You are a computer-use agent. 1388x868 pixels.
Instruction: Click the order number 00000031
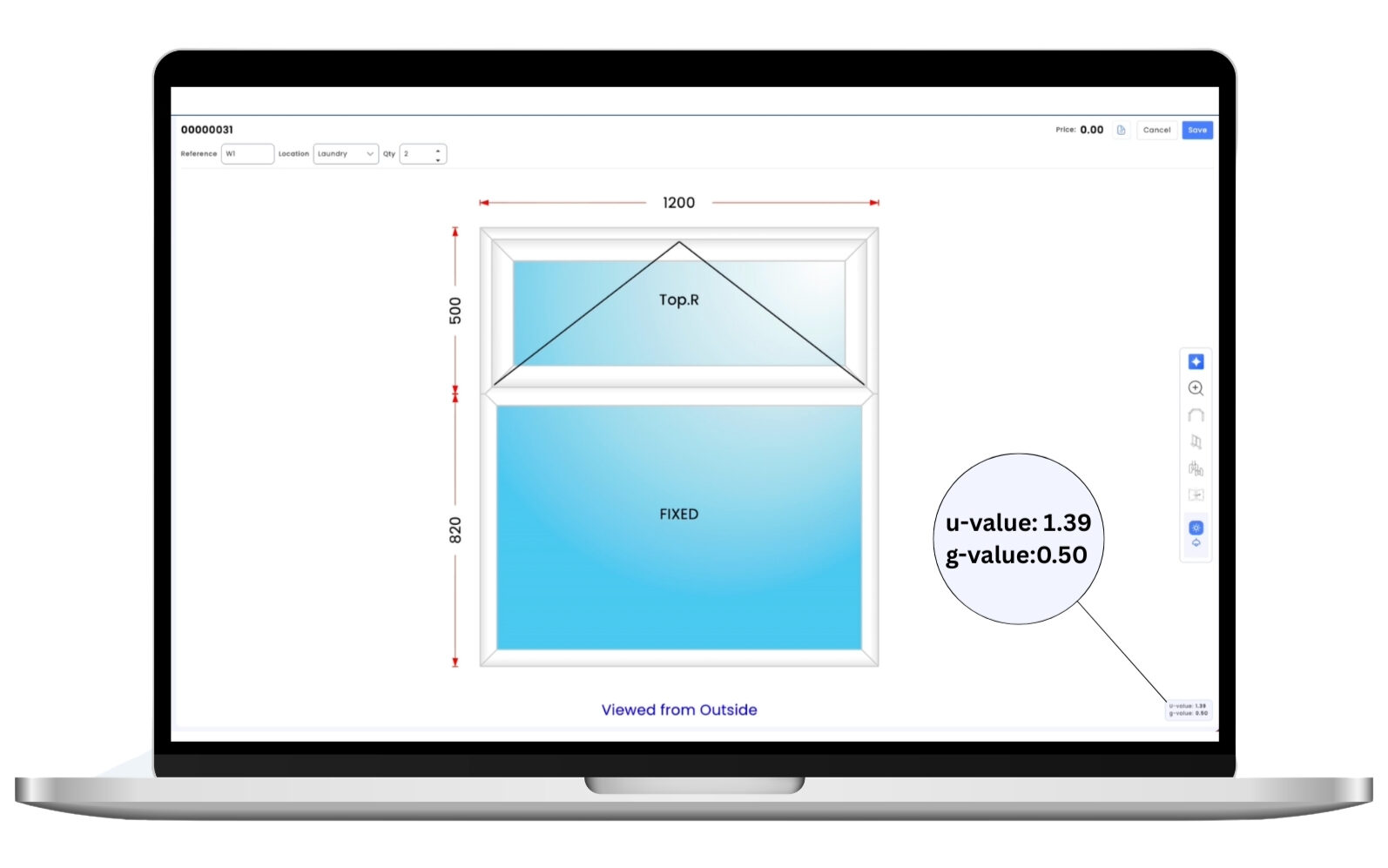[207, 130]
